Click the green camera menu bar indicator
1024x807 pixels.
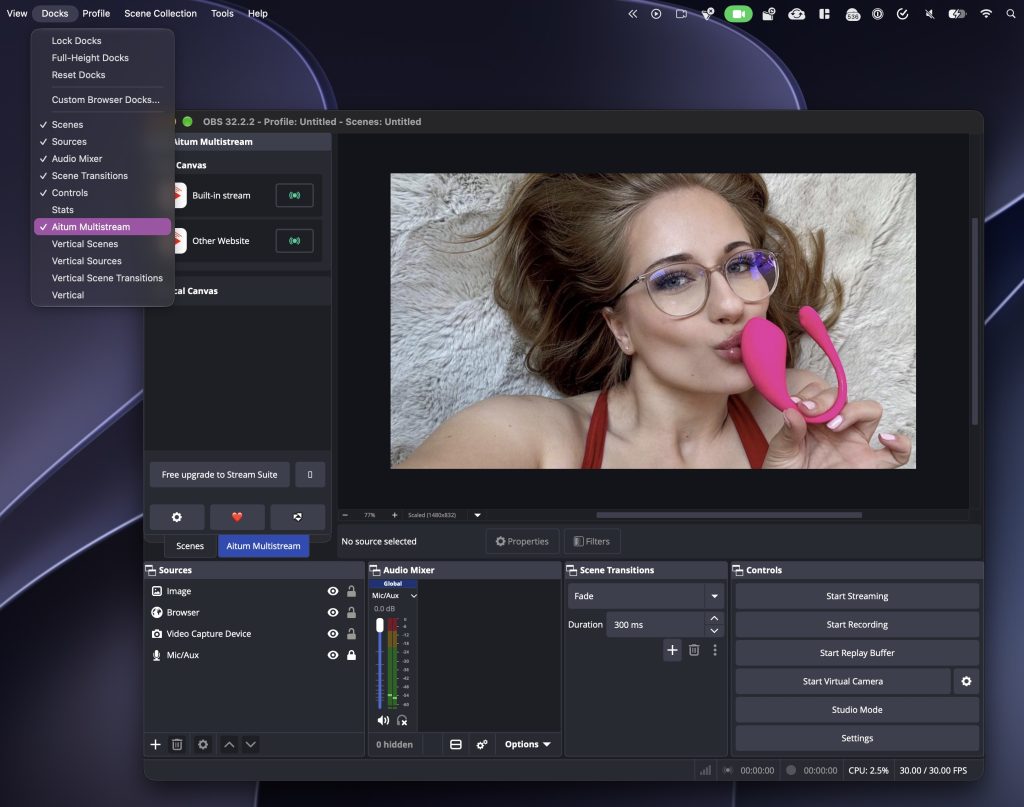point(739,14)
